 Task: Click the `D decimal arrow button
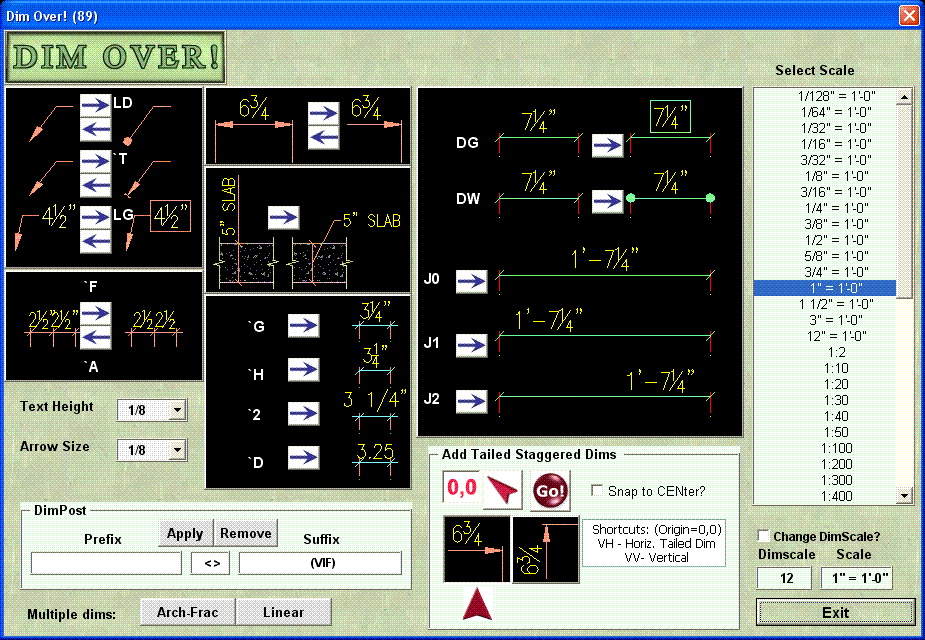click(304, 458)
